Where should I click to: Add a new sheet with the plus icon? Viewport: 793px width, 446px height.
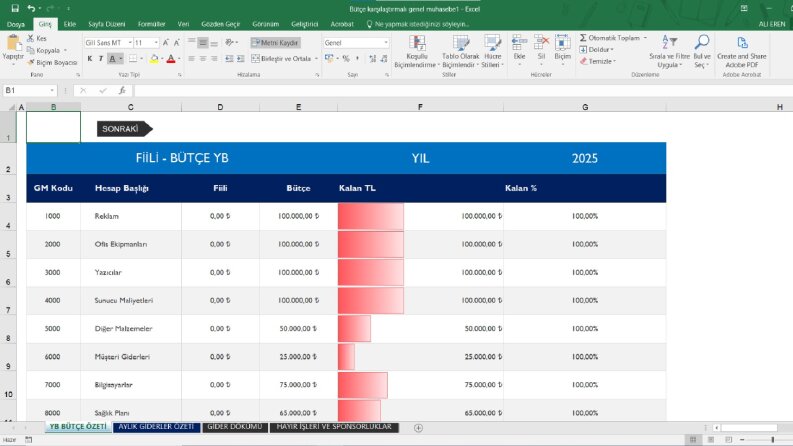click(x=418, y=428)
